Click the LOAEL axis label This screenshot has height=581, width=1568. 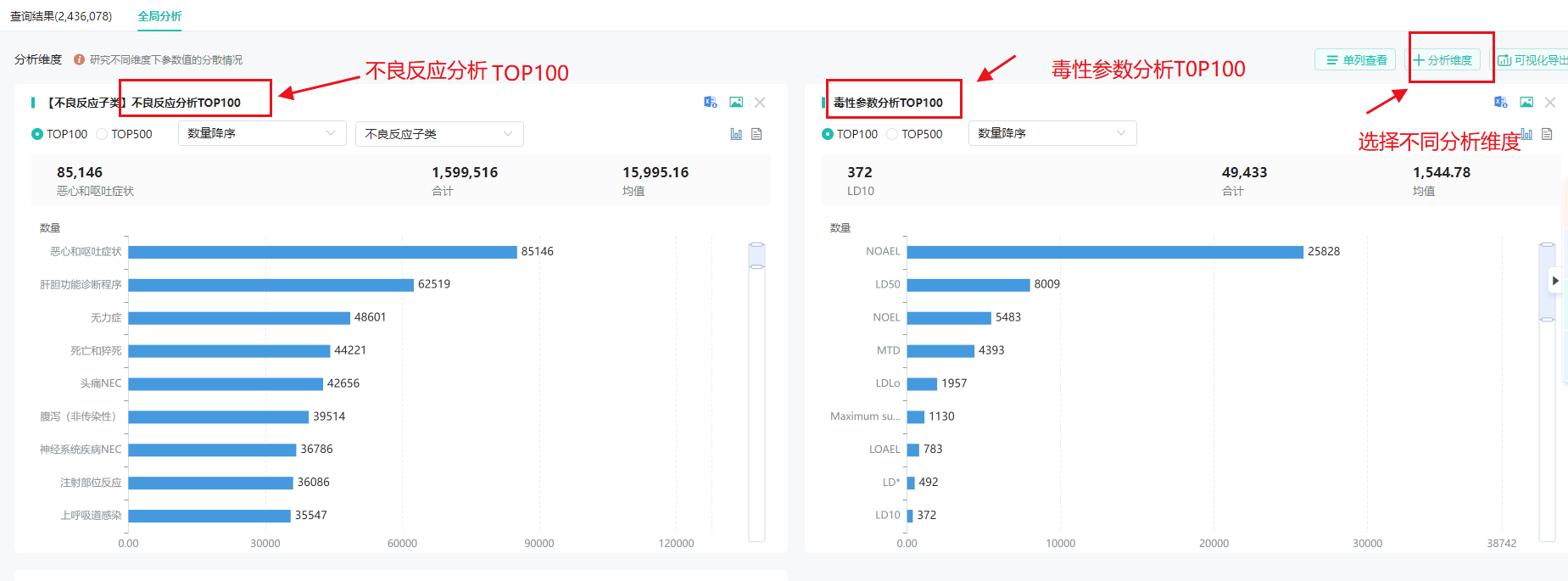point(884,450)
